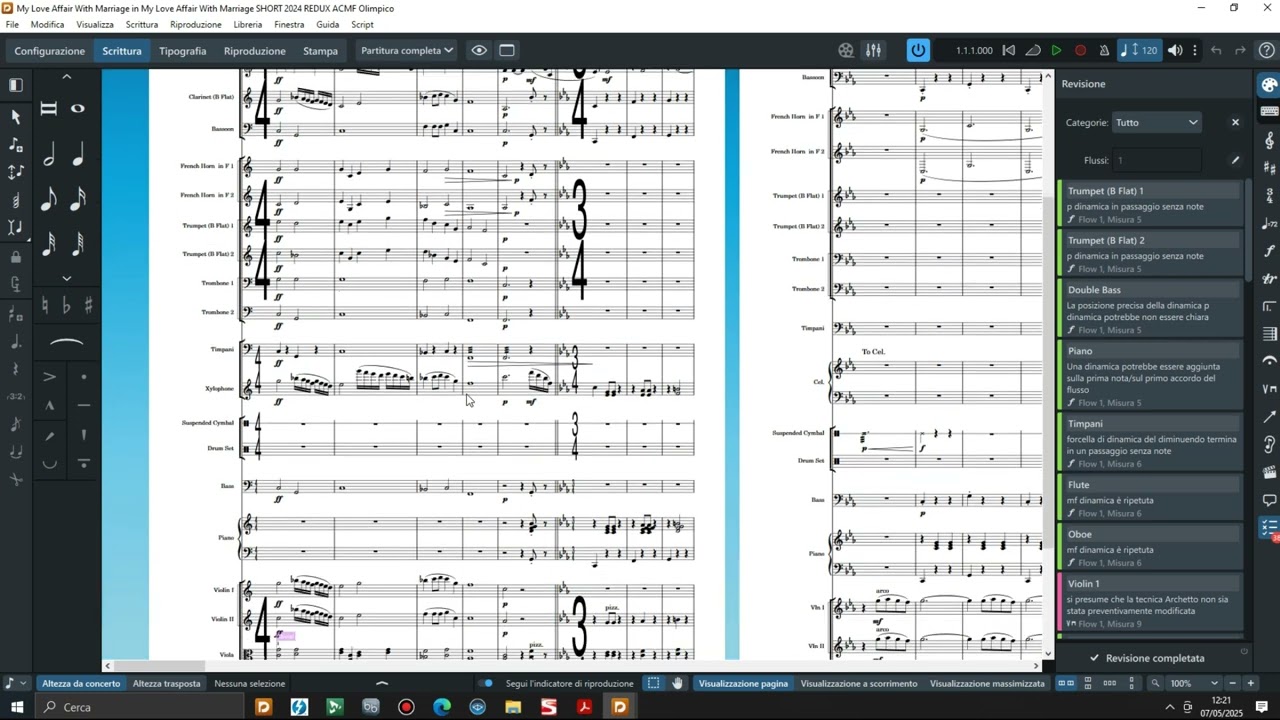The width and height of the screenshot is (1280, 720).
Task: Open the 'Partitura completa' layout dropdown
Action: [407, 50]
